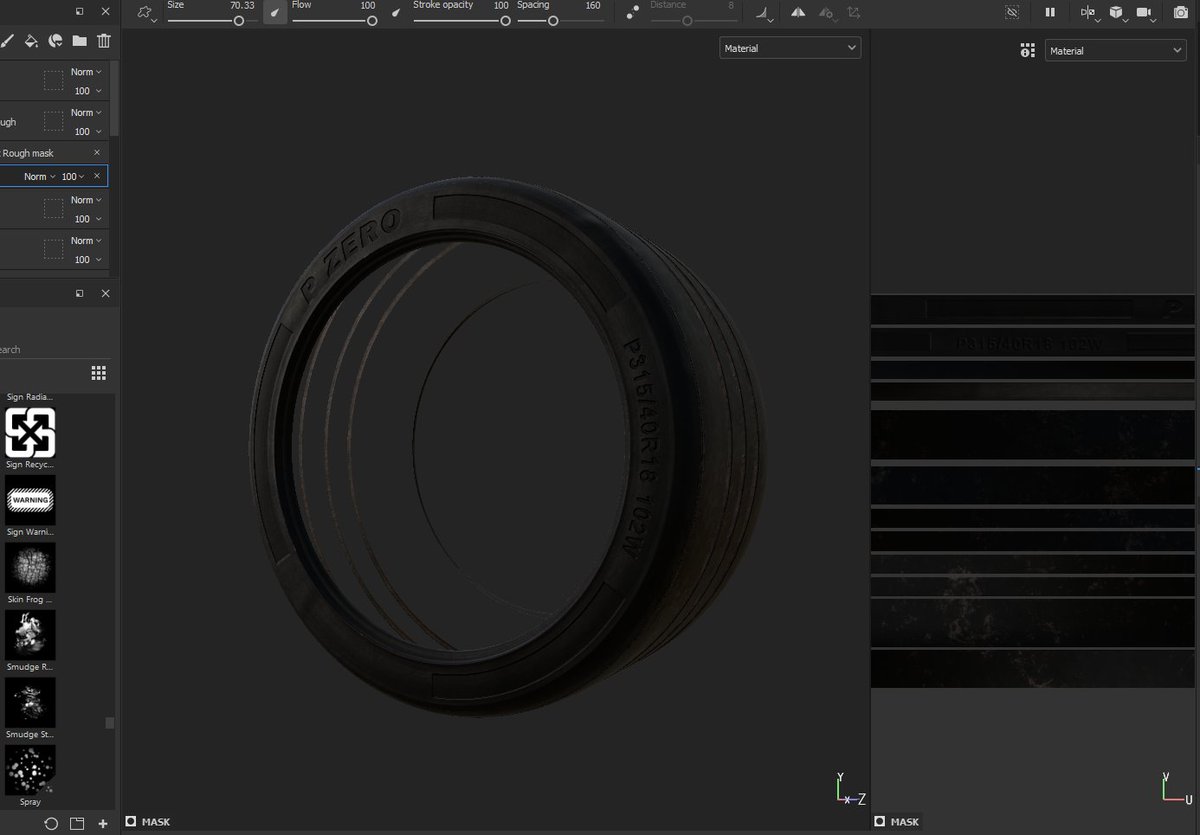The width and height of the screenshot is (1200, 835).
Task: Click the 2D view tile info icon
Action: (1027, 50)
